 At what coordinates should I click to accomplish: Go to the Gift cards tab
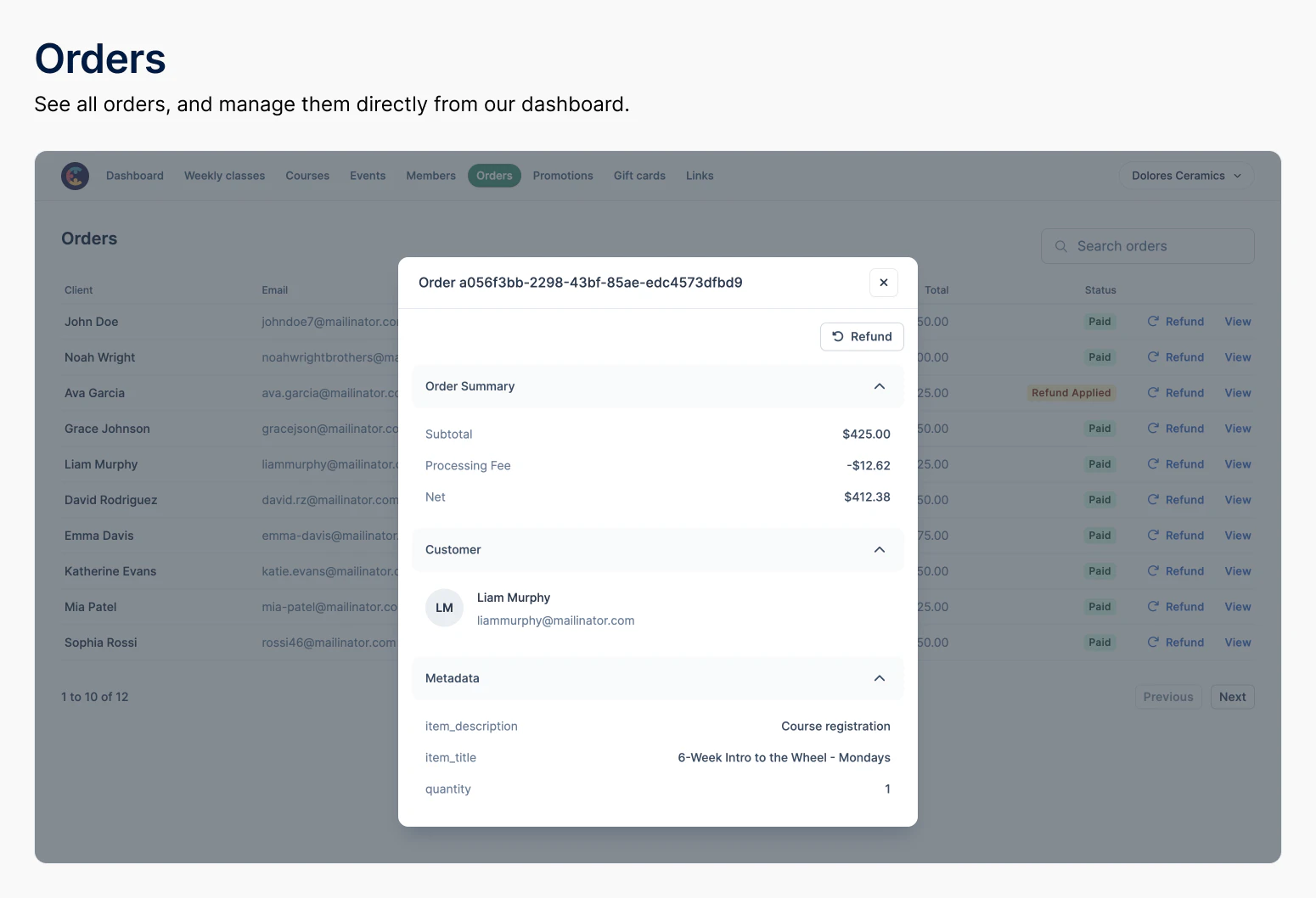(x=639, y=176)
